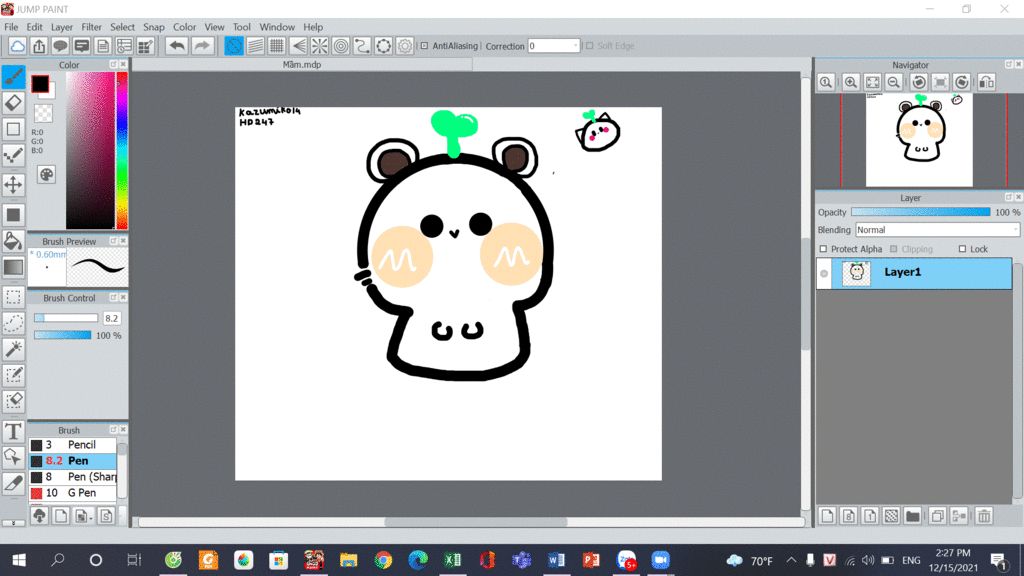Screen dimensions: 1024x576
Task: Pick the Bucket fill tool
Action: coord(13,241)
